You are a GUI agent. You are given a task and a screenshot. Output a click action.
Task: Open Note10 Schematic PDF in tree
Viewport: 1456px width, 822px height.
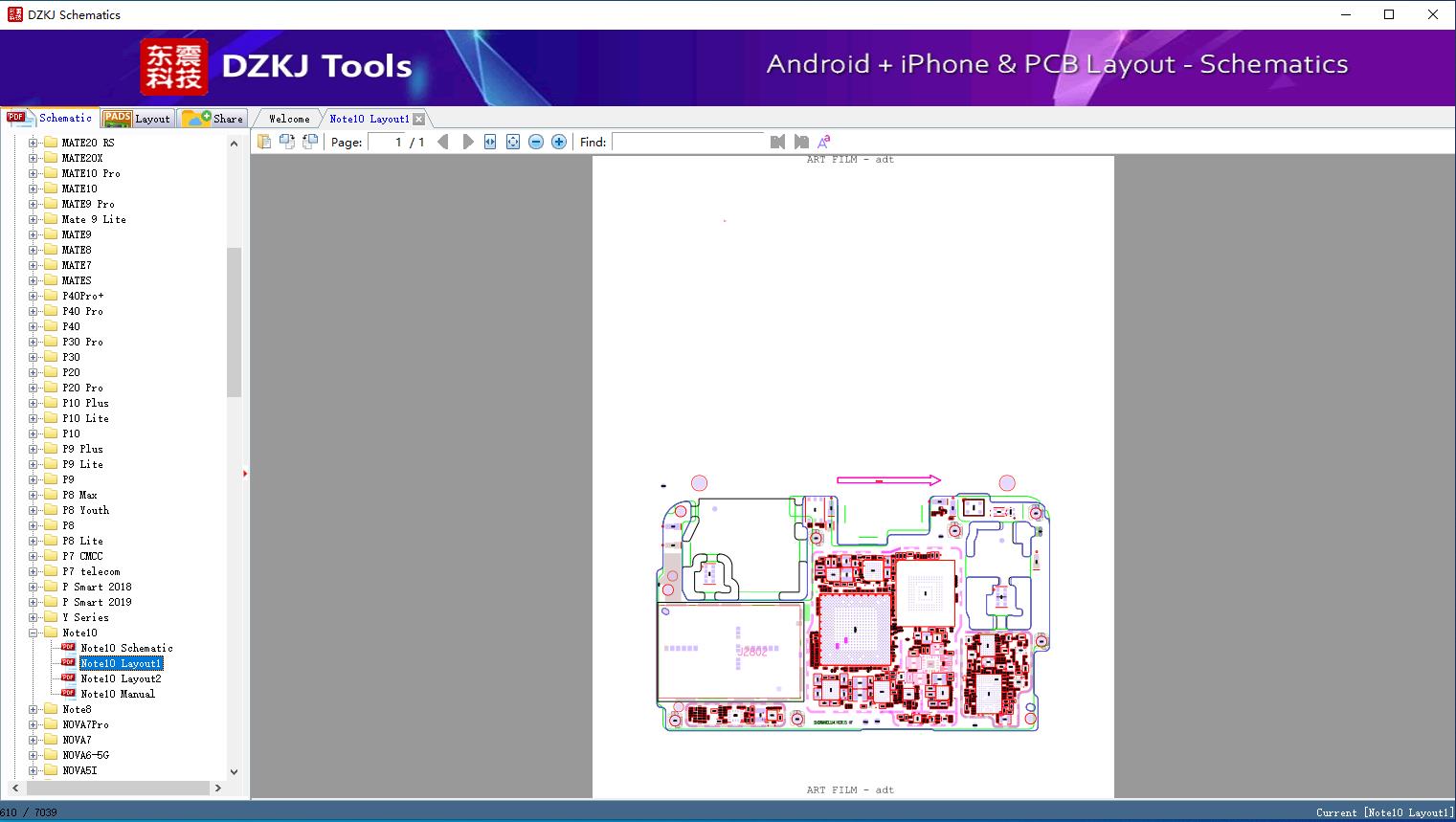126,648
